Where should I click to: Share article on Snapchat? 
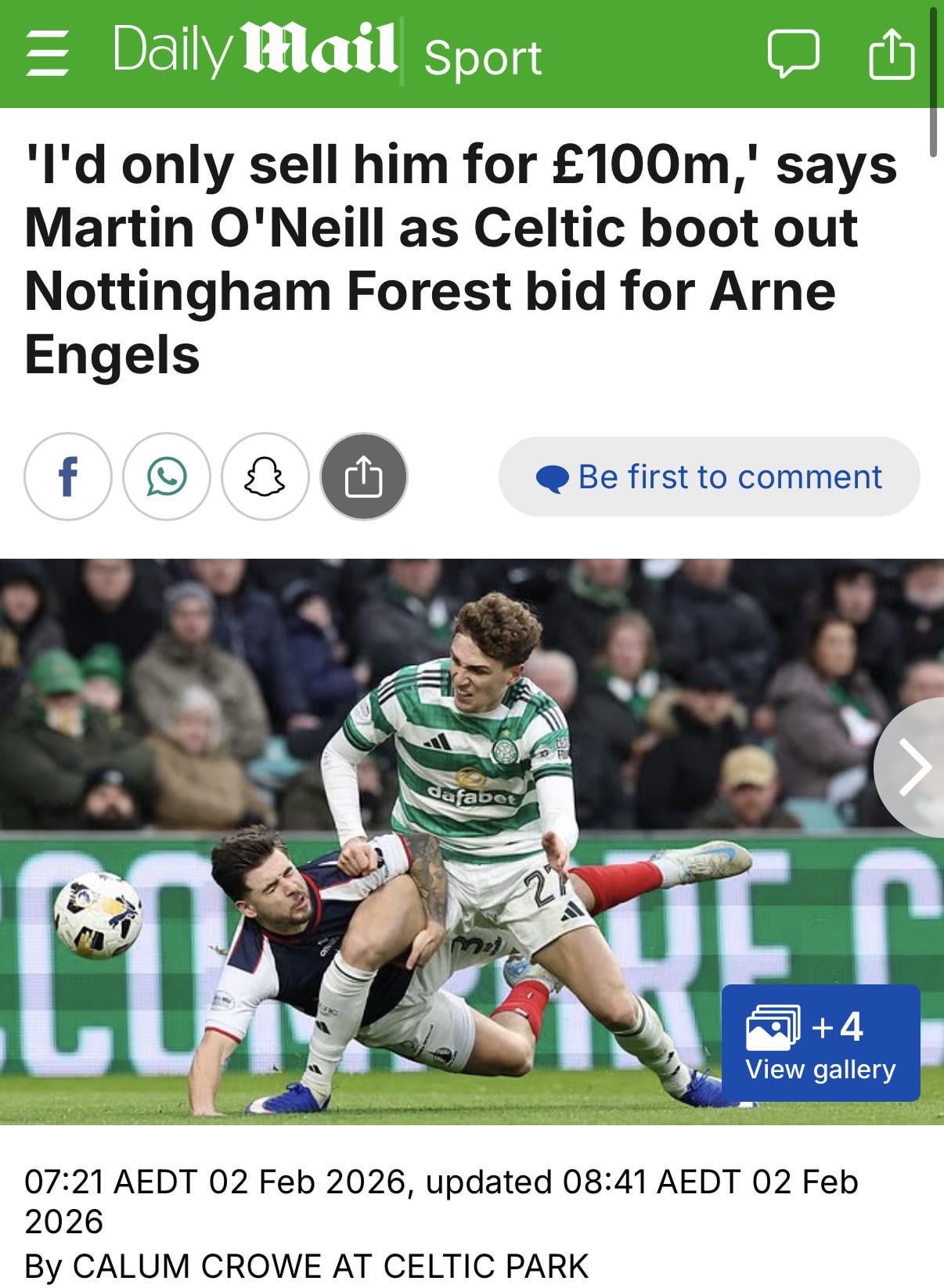265,477
